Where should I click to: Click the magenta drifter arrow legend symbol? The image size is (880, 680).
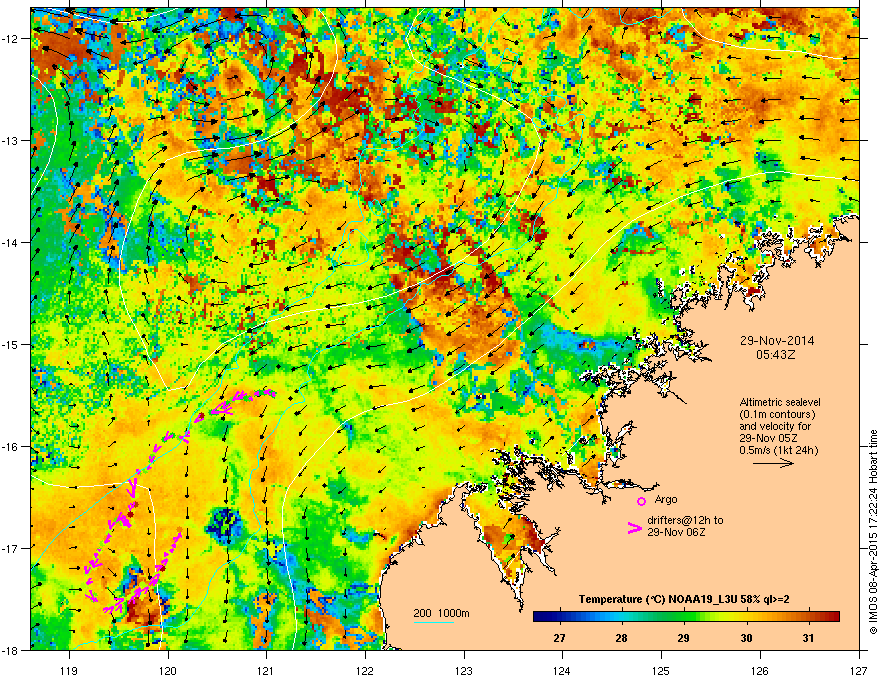point(634,528)
